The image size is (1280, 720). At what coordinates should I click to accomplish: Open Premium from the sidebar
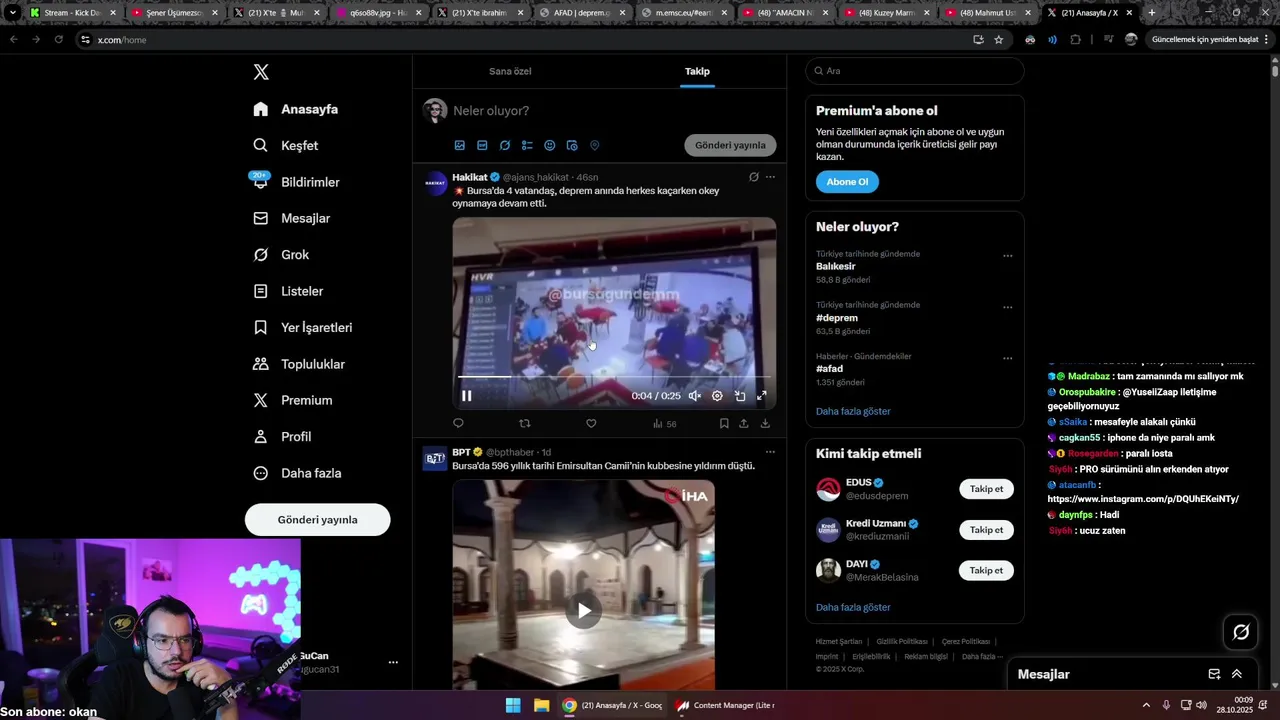tap(293, 400)
